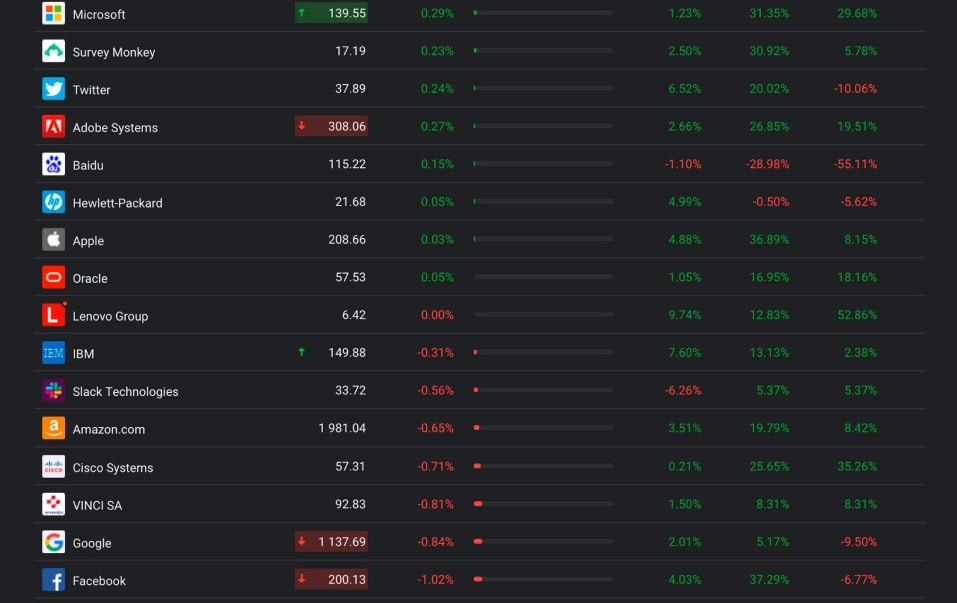Select the Twitter bird icon
Viewport: 957px width, 603px height.
(53, 89)
